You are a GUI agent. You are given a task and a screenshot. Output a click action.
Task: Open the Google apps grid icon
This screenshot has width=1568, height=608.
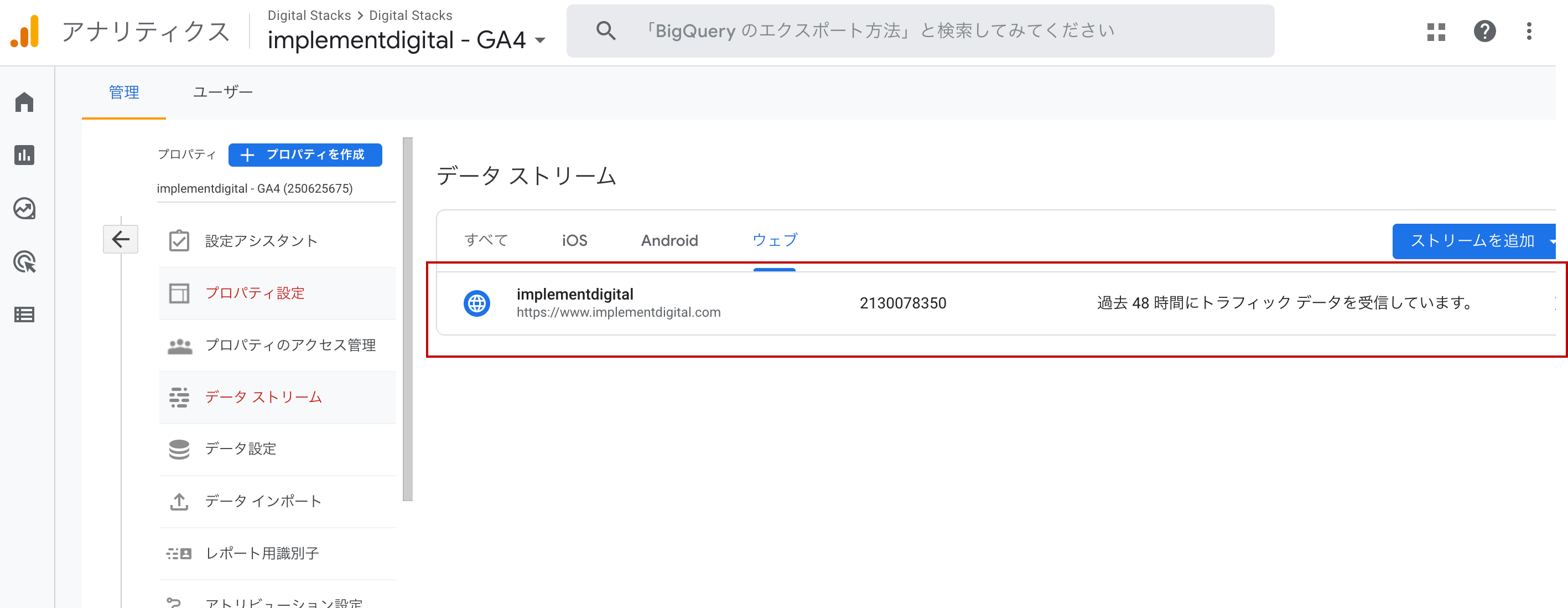coord(1436,32)
